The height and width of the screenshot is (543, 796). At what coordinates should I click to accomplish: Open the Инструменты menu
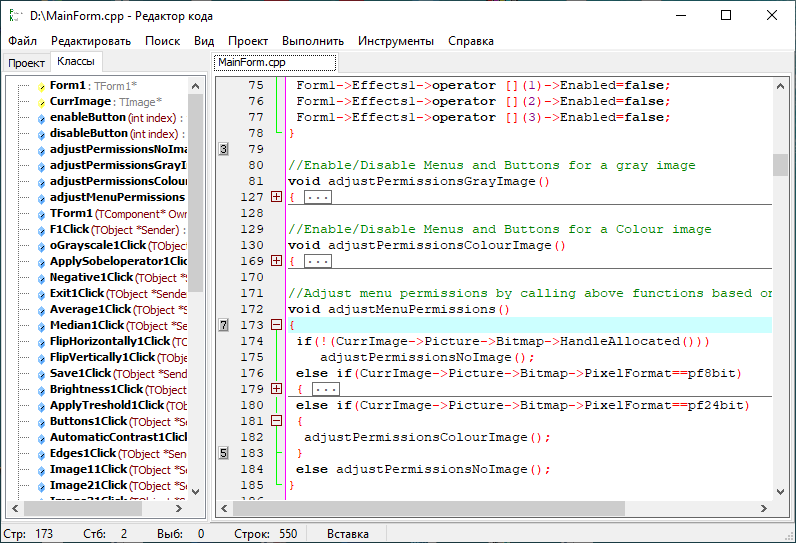[x=396, y=41]
